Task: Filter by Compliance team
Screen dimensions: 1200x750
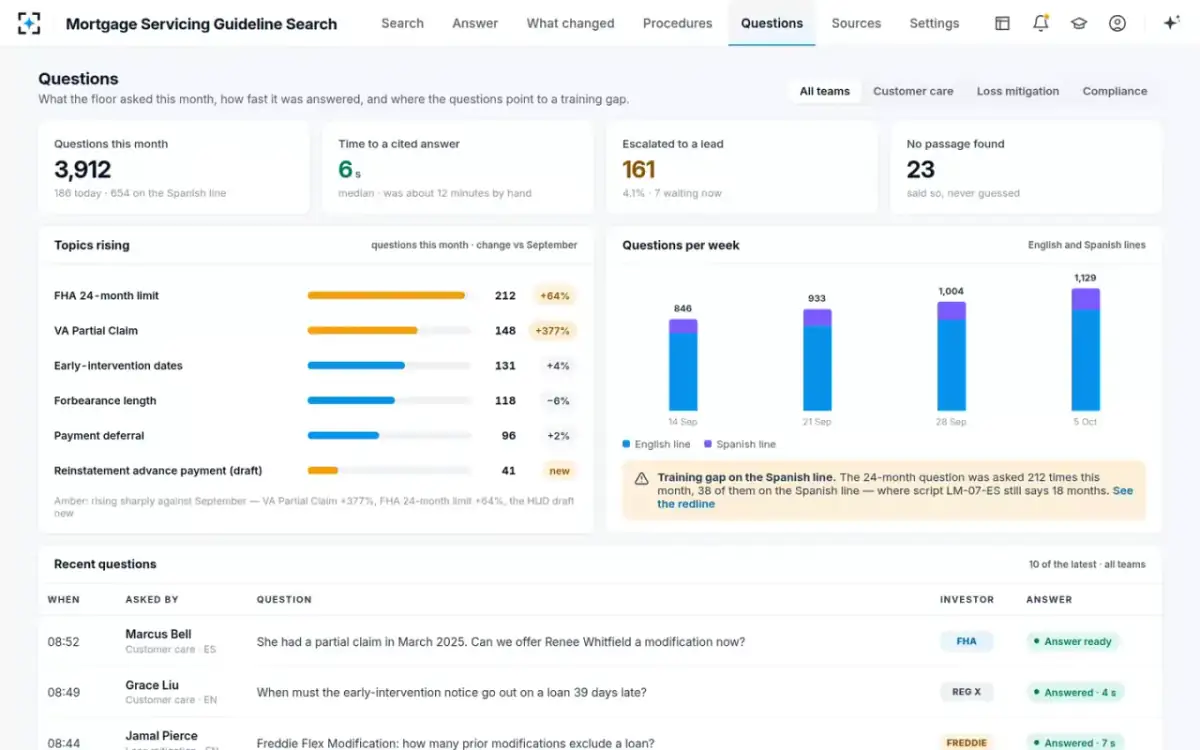Action: coord(1114,91)
